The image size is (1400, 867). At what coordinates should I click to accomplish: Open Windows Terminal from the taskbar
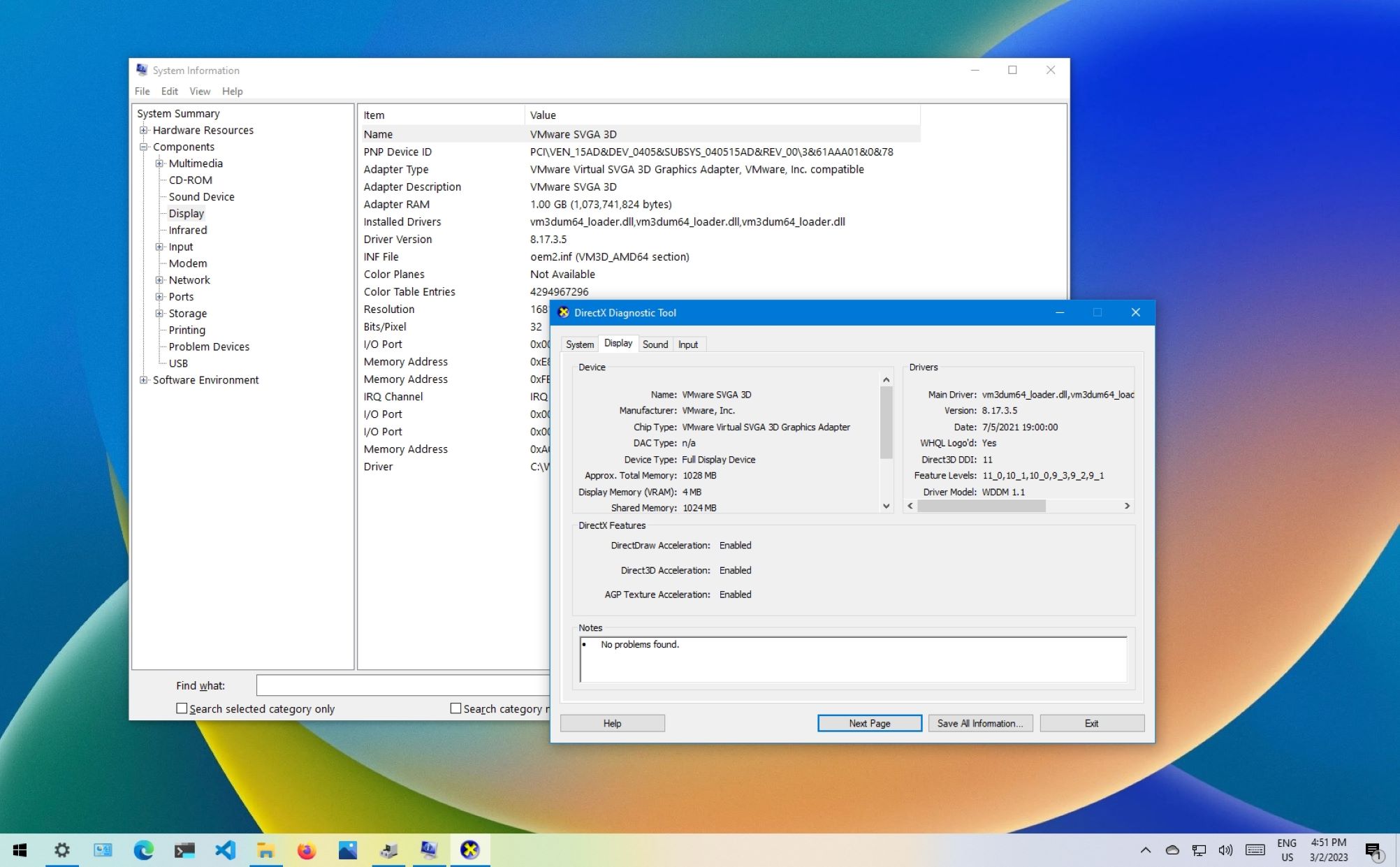point(184,850)
